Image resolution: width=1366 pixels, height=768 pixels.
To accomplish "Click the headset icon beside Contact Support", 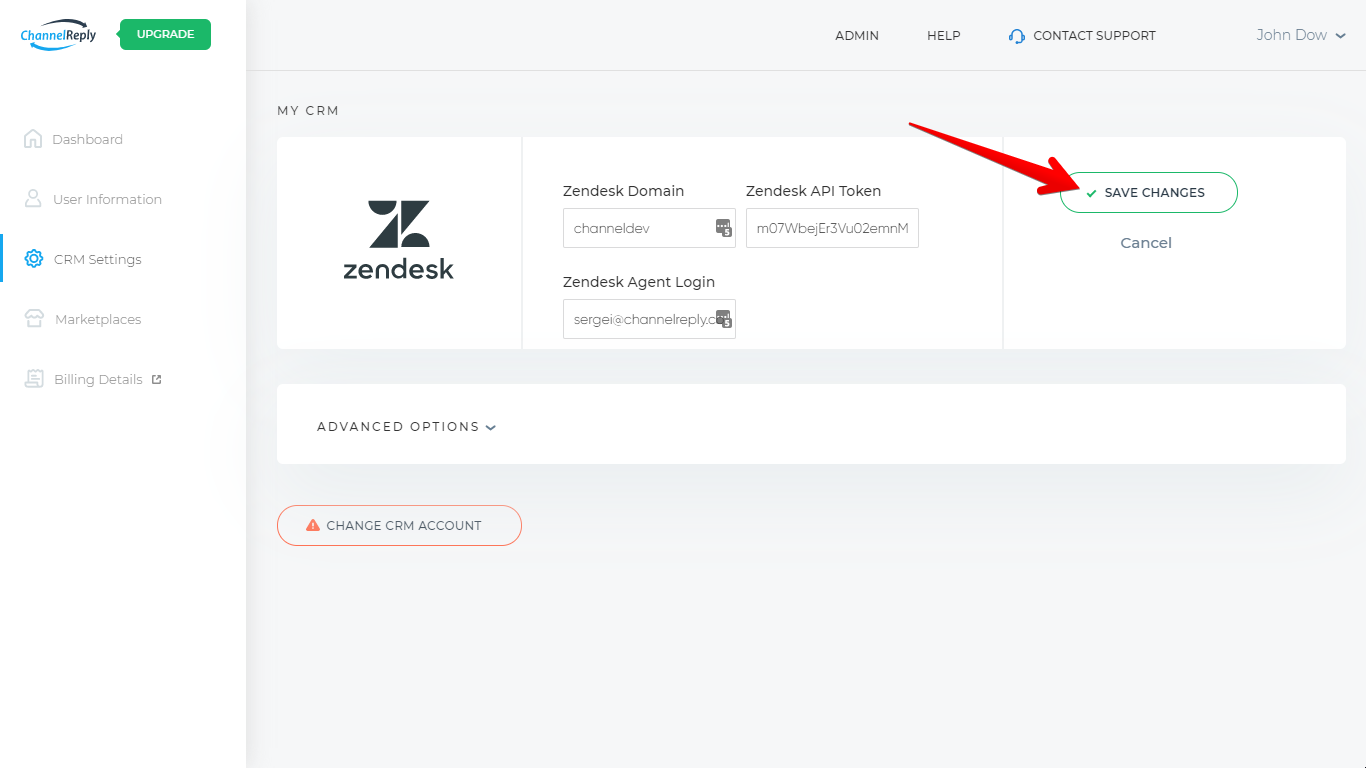I will (1017, 36).
